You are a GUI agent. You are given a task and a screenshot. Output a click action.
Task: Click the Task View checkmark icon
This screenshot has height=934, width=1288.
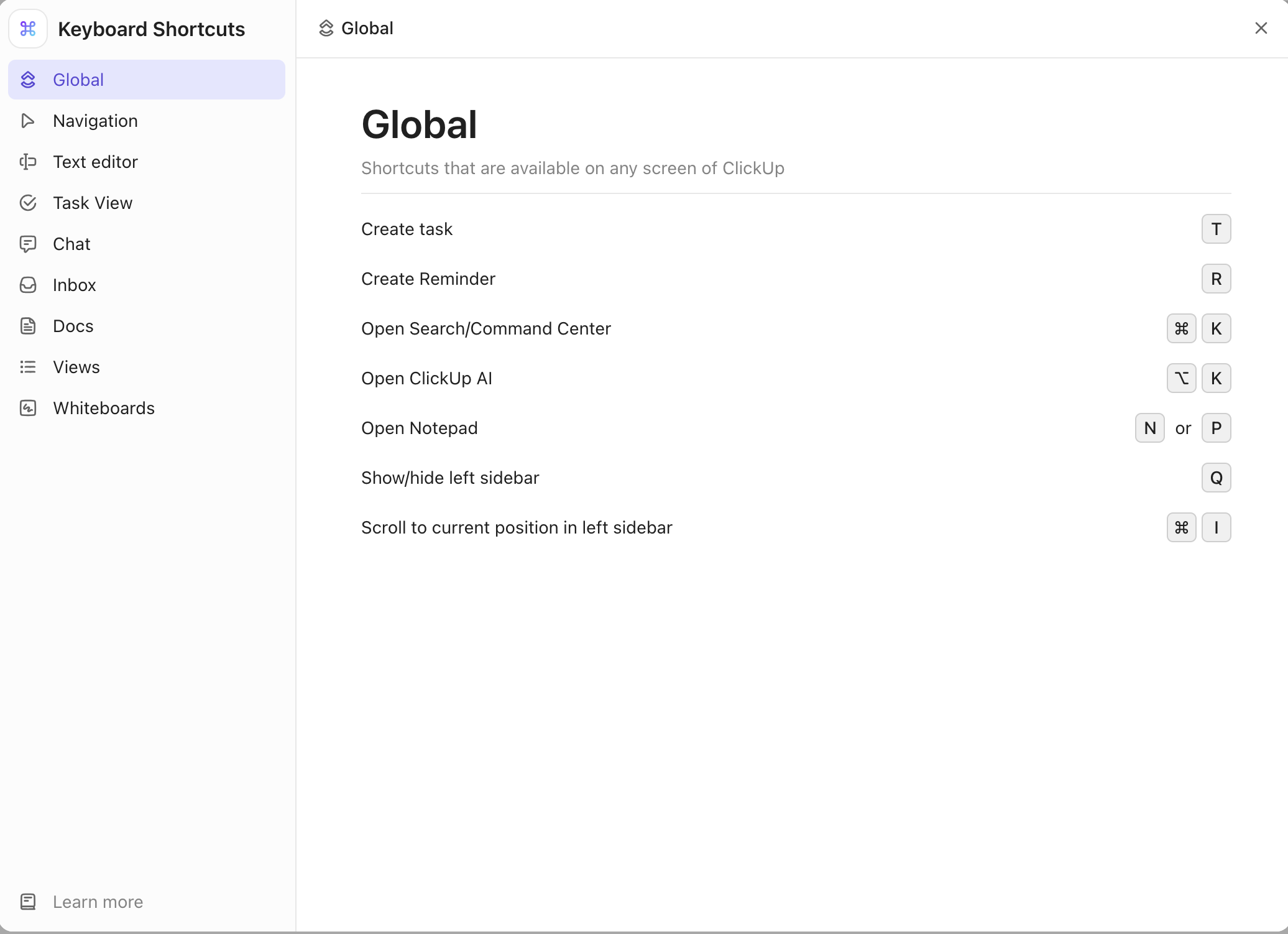click(28, 203)
